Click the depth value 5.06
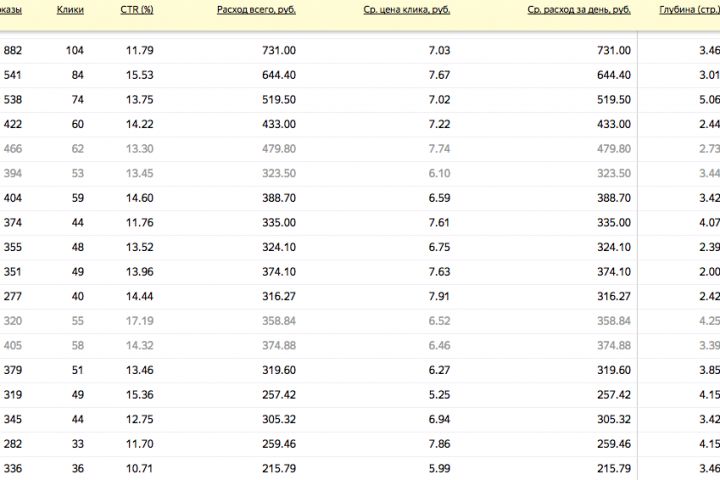 [x=709, y=100]
